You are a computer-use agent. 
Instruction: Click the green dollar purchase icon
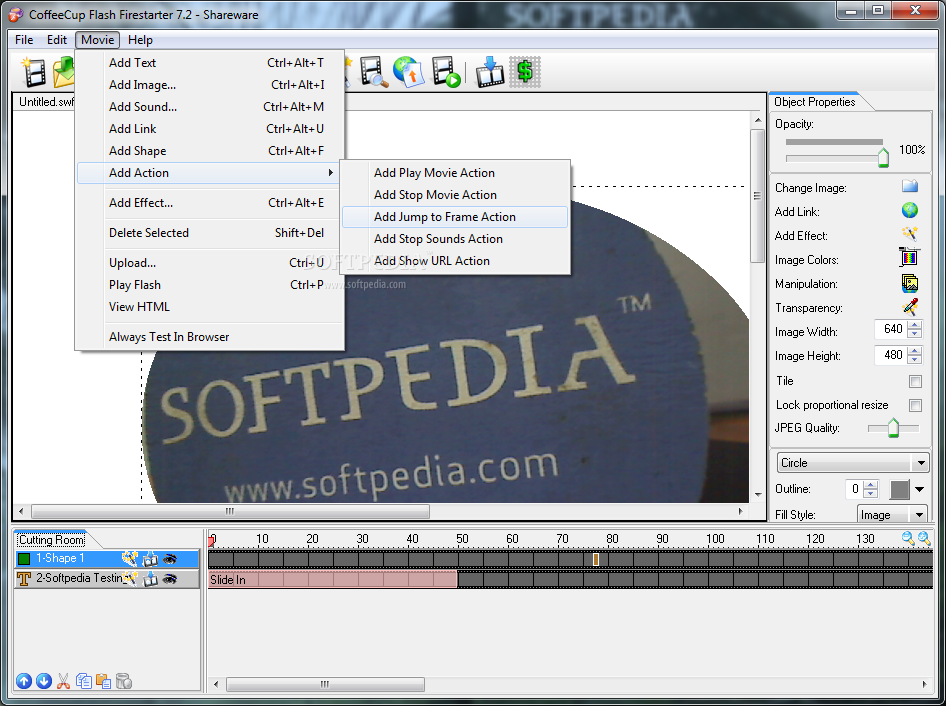pyautogui.click(x=525, y=72)
